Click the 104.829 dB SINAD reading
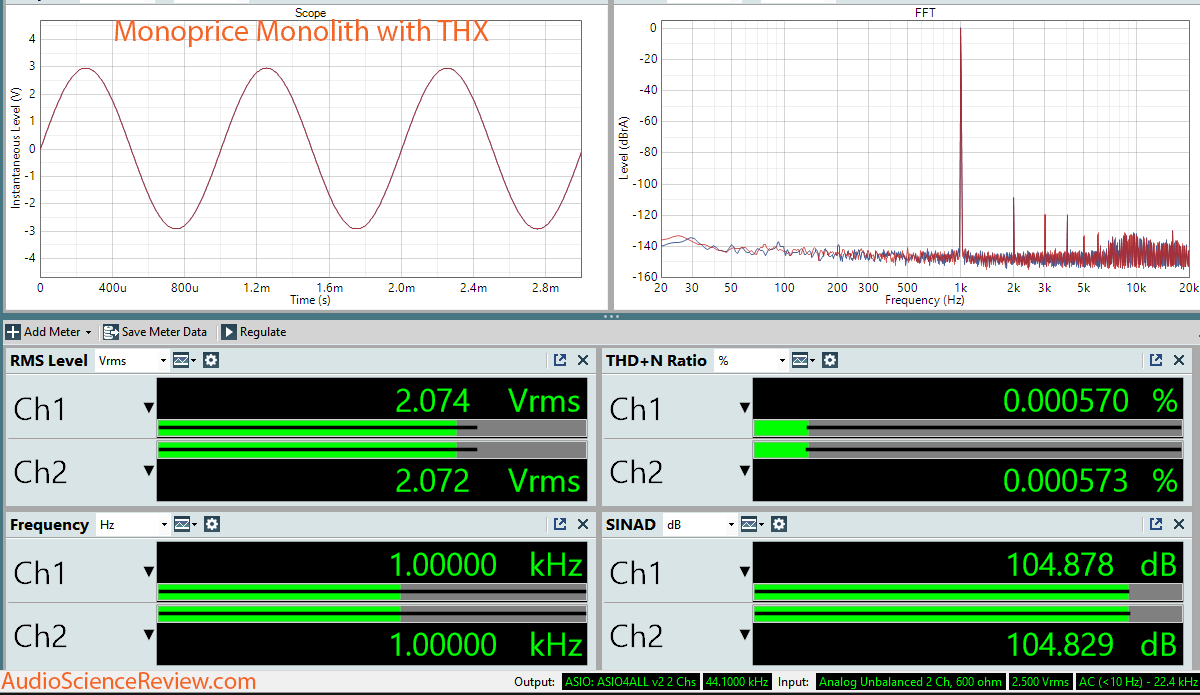 click(x=1092, y=645)
